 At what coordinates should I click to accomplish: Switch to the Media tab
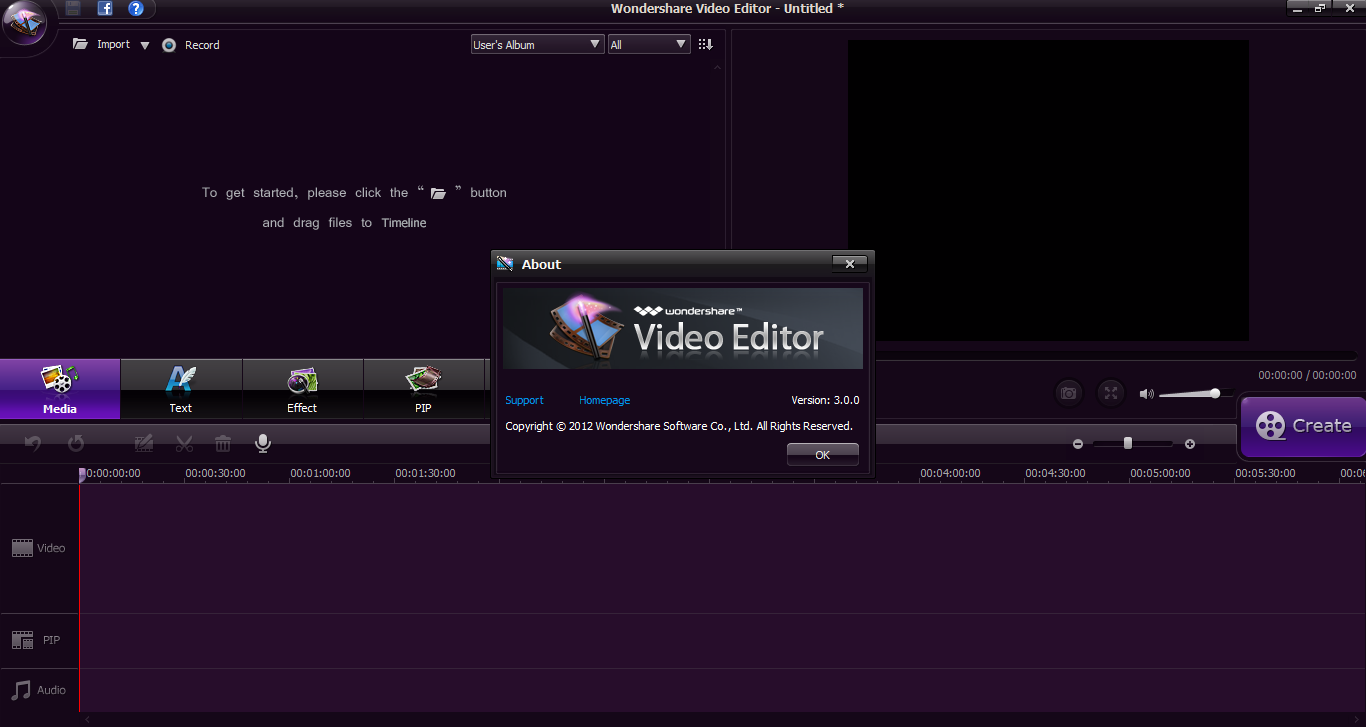click(x=60, y=389)
